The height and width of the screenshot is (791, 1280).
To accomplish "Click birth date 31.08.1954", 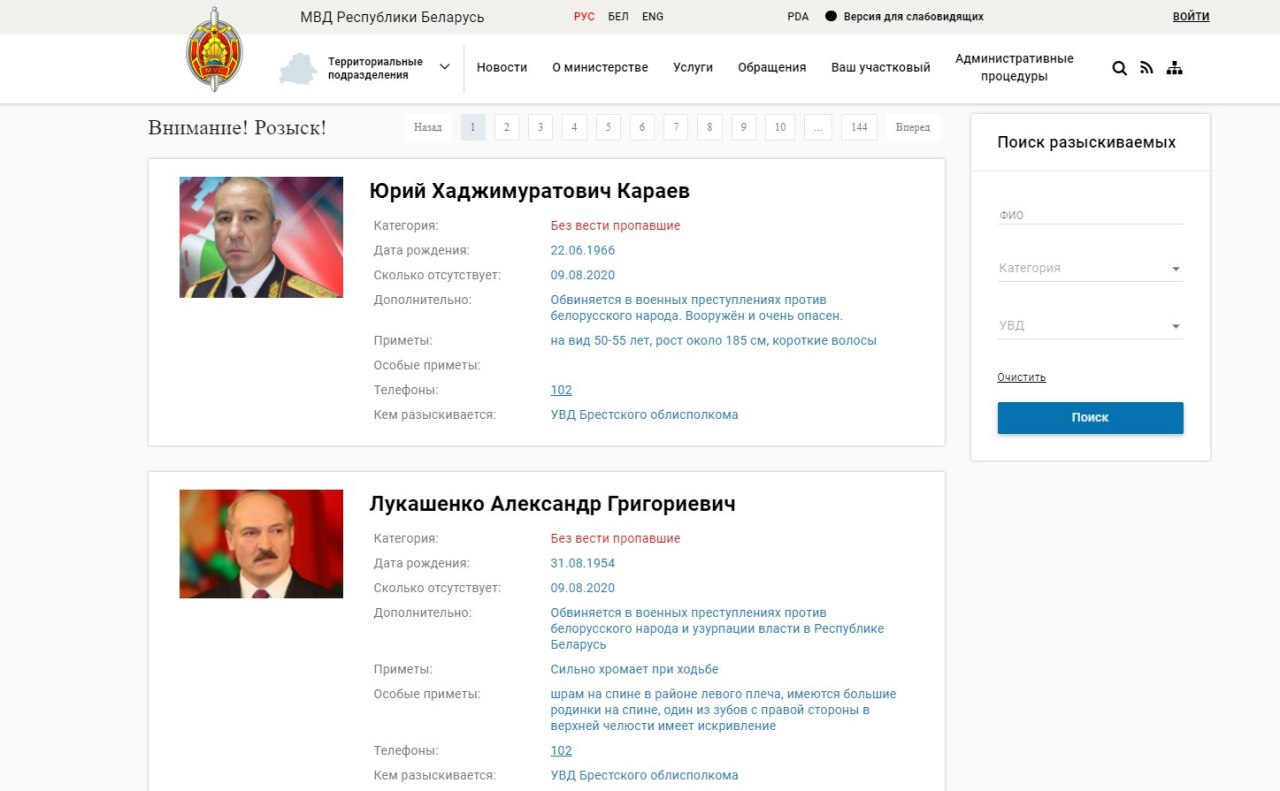I will 583,563.
